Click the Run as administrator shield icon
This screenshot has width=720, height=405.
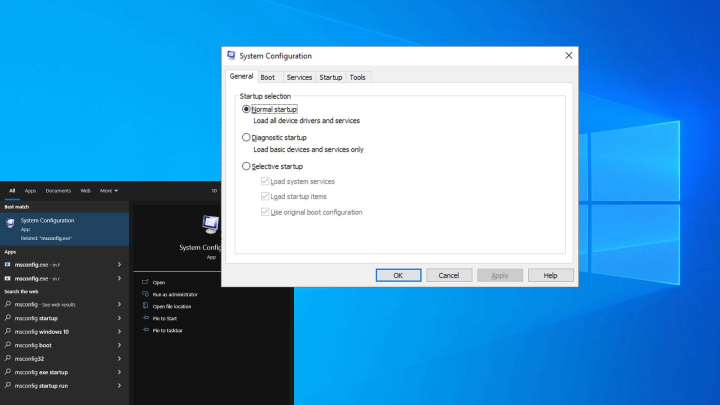coord(145,294)
